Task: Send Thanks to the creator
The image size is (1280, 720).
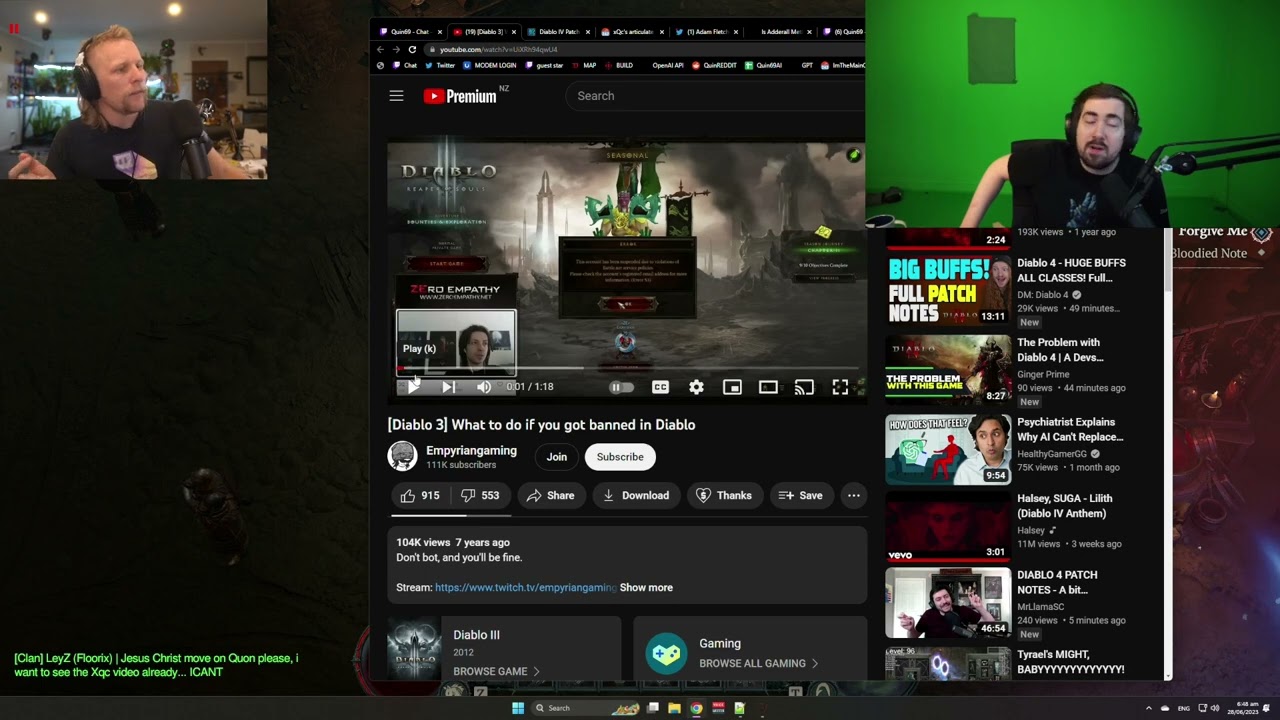Action: (723, 495)
